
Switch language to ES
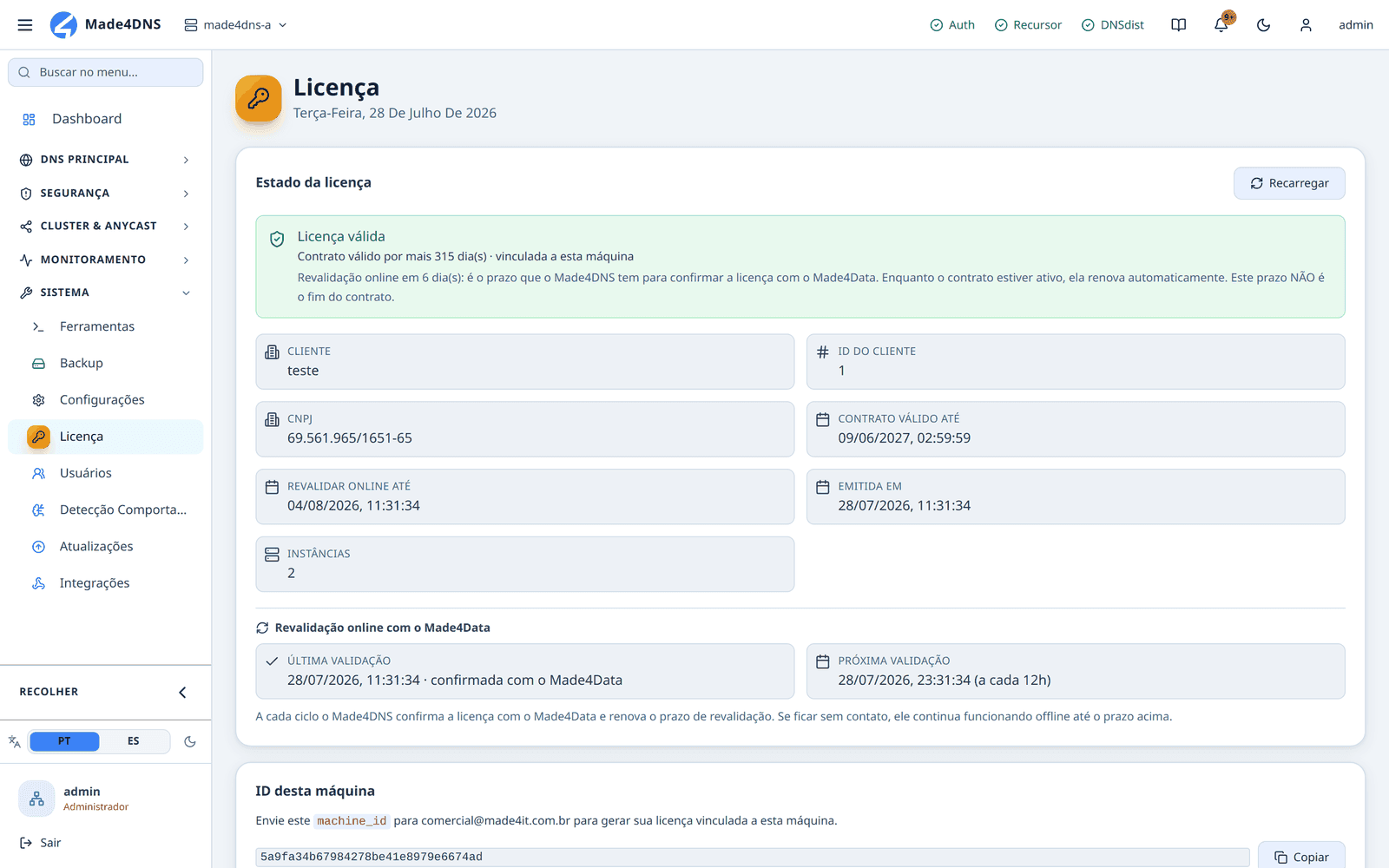[x=134, y=741]
